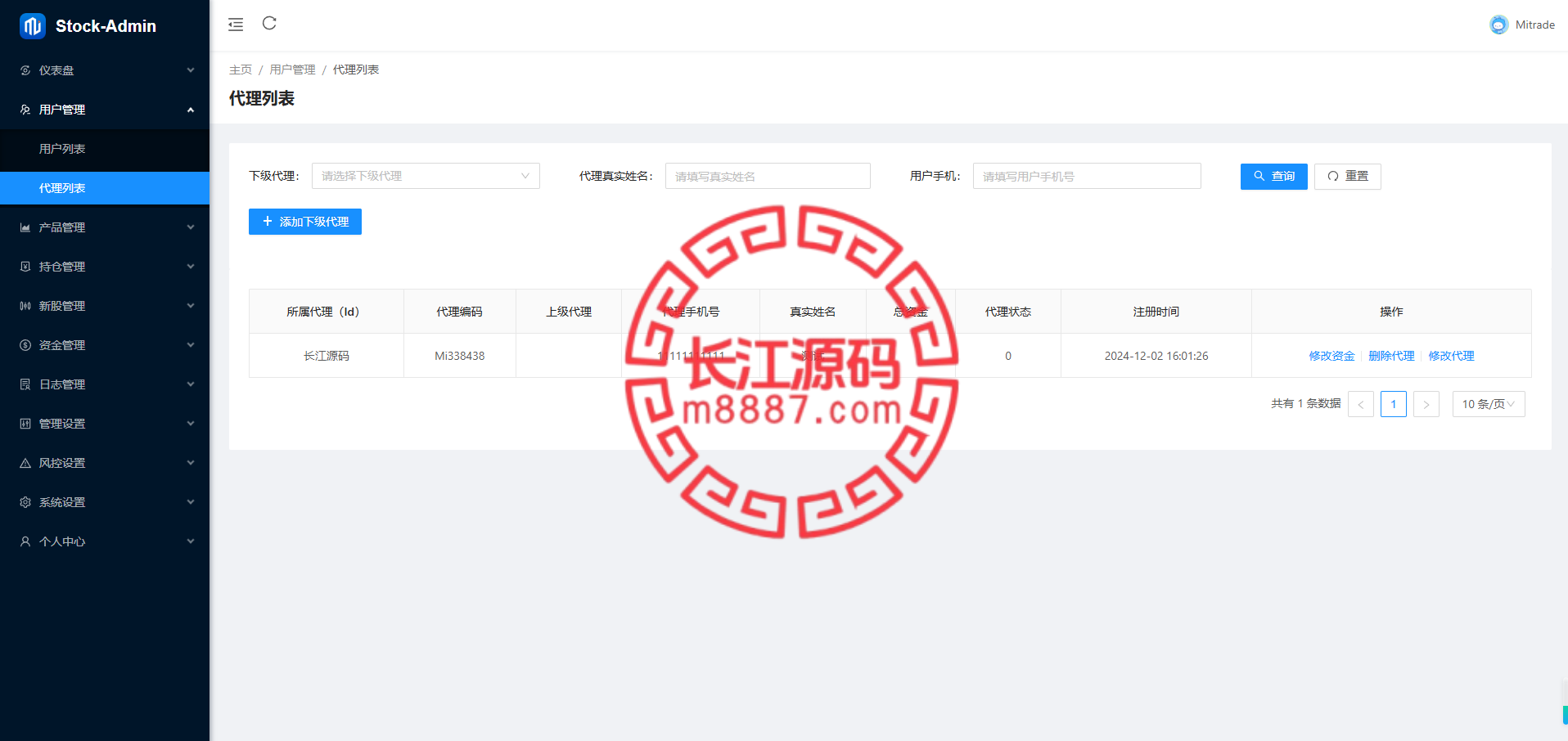
Task: Expand the 管理设置 menu chevron
Action: pos(191,424)
